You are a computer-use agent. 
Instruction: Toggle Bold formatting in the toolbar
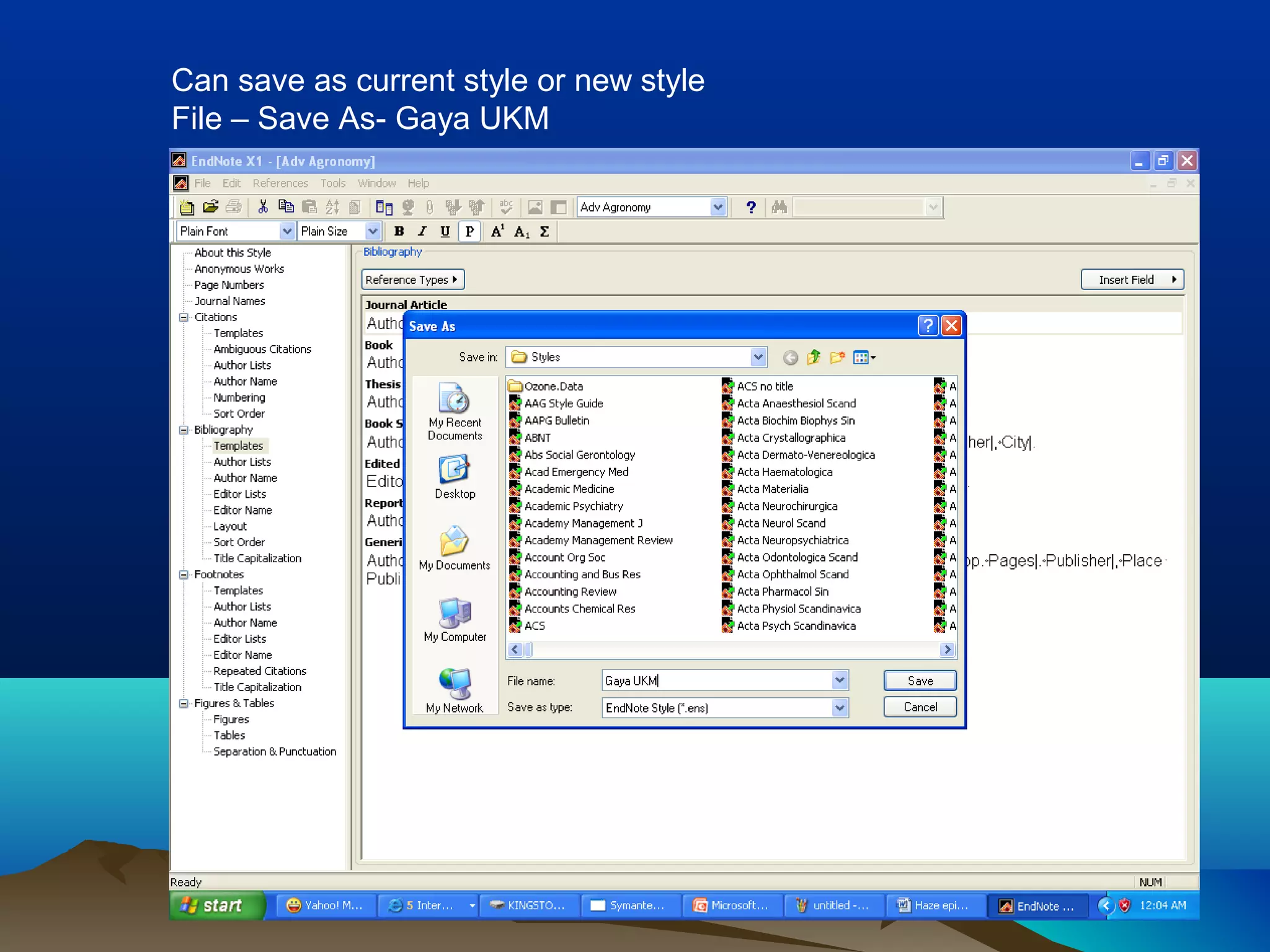pos(399,231)
